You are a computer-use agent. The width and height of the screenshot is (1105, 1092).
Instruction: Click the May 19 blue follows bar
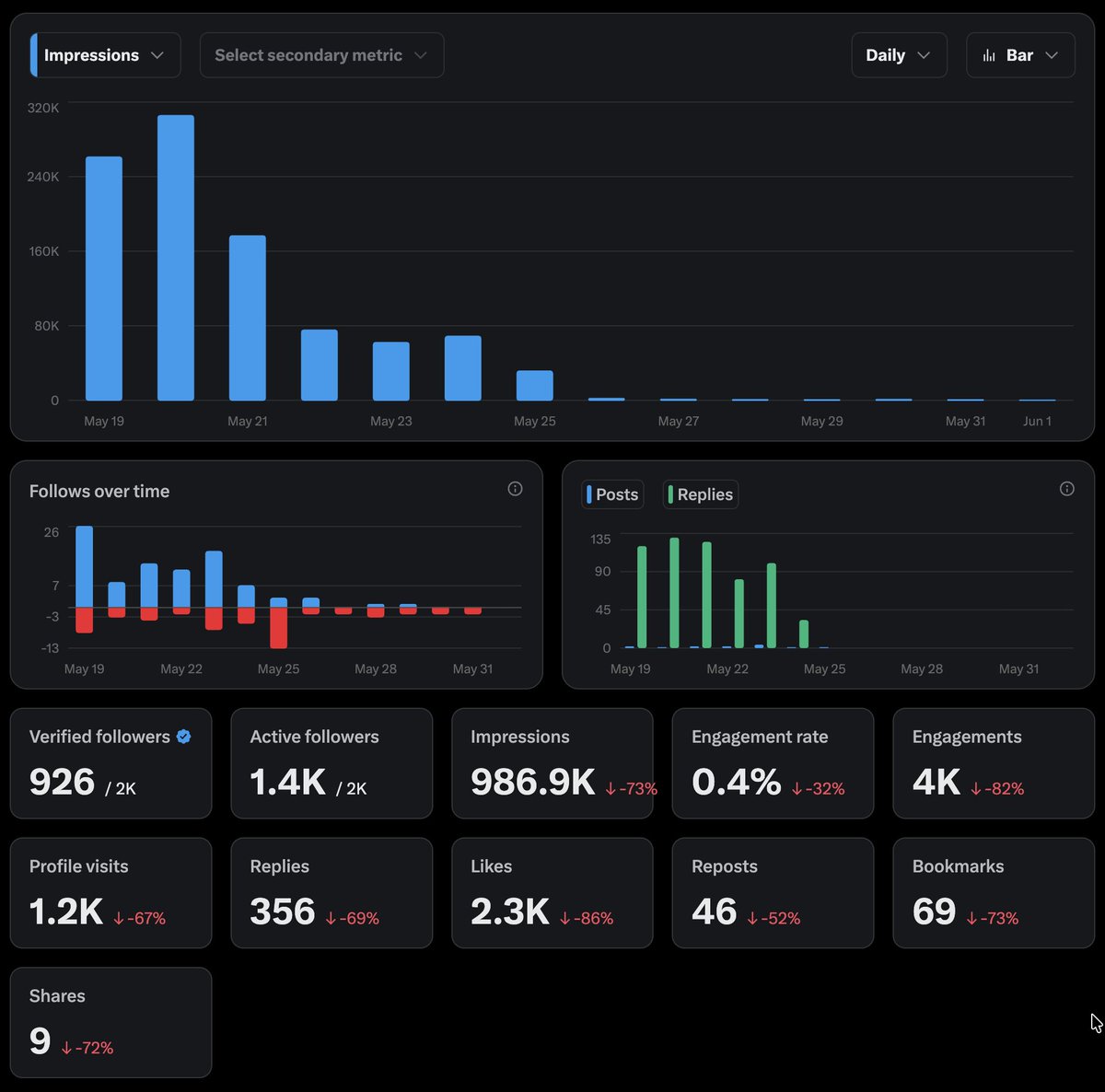[x=84, y=567]
